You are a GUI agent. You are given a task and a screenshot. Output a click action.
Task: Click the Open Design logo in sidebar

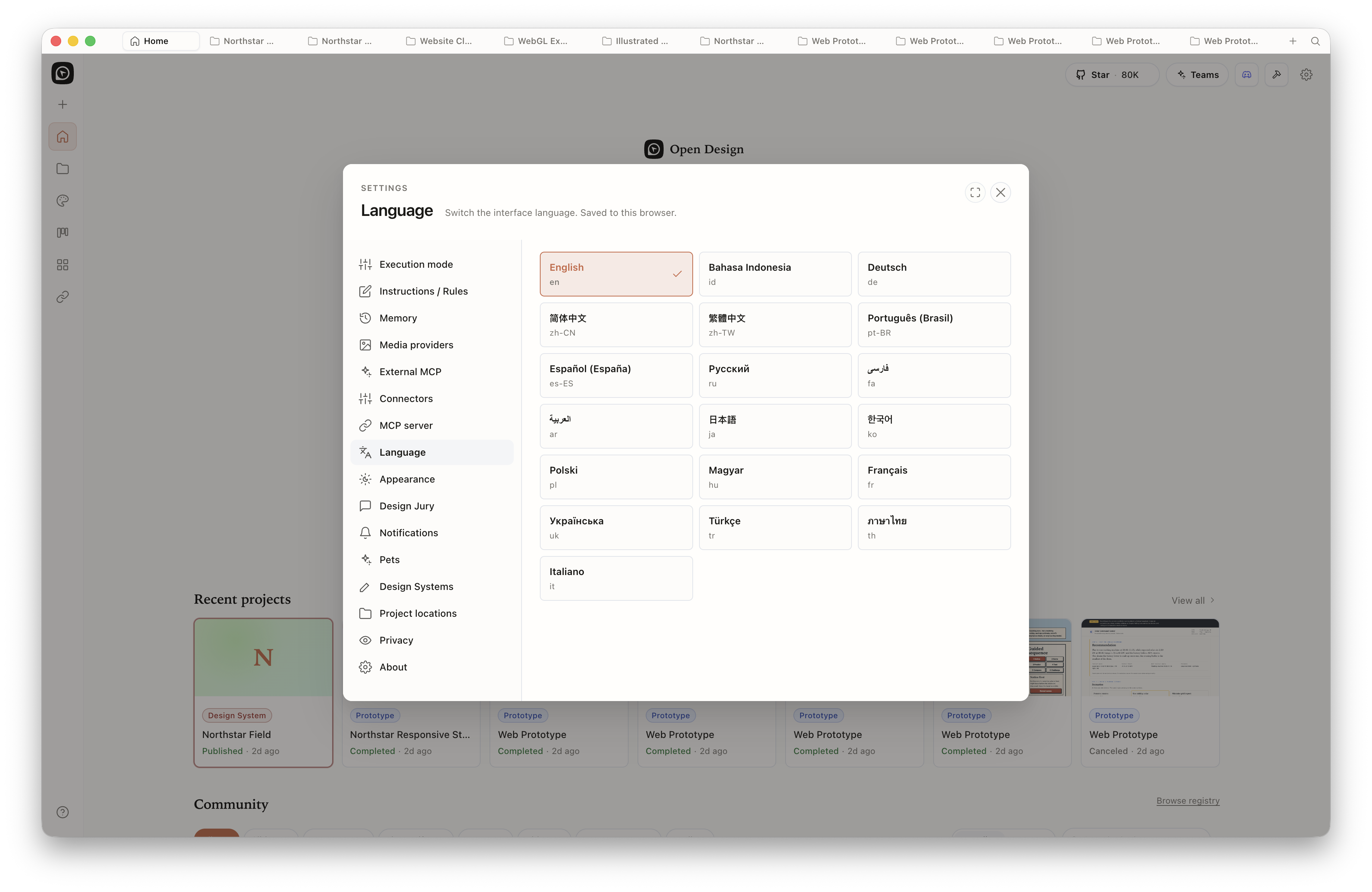pos(62,73)
